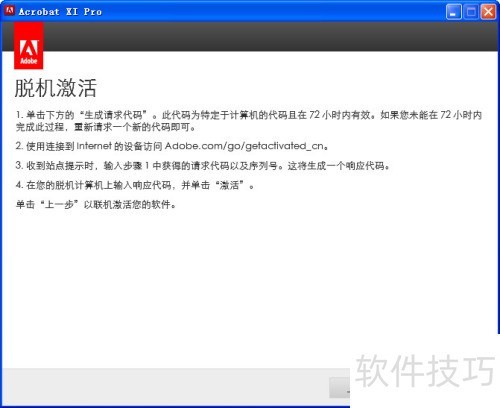Viewport: 500px width, 408px height.
Task: Click the 单击“上一步”以联机激活 line
Action: [96, 204]
